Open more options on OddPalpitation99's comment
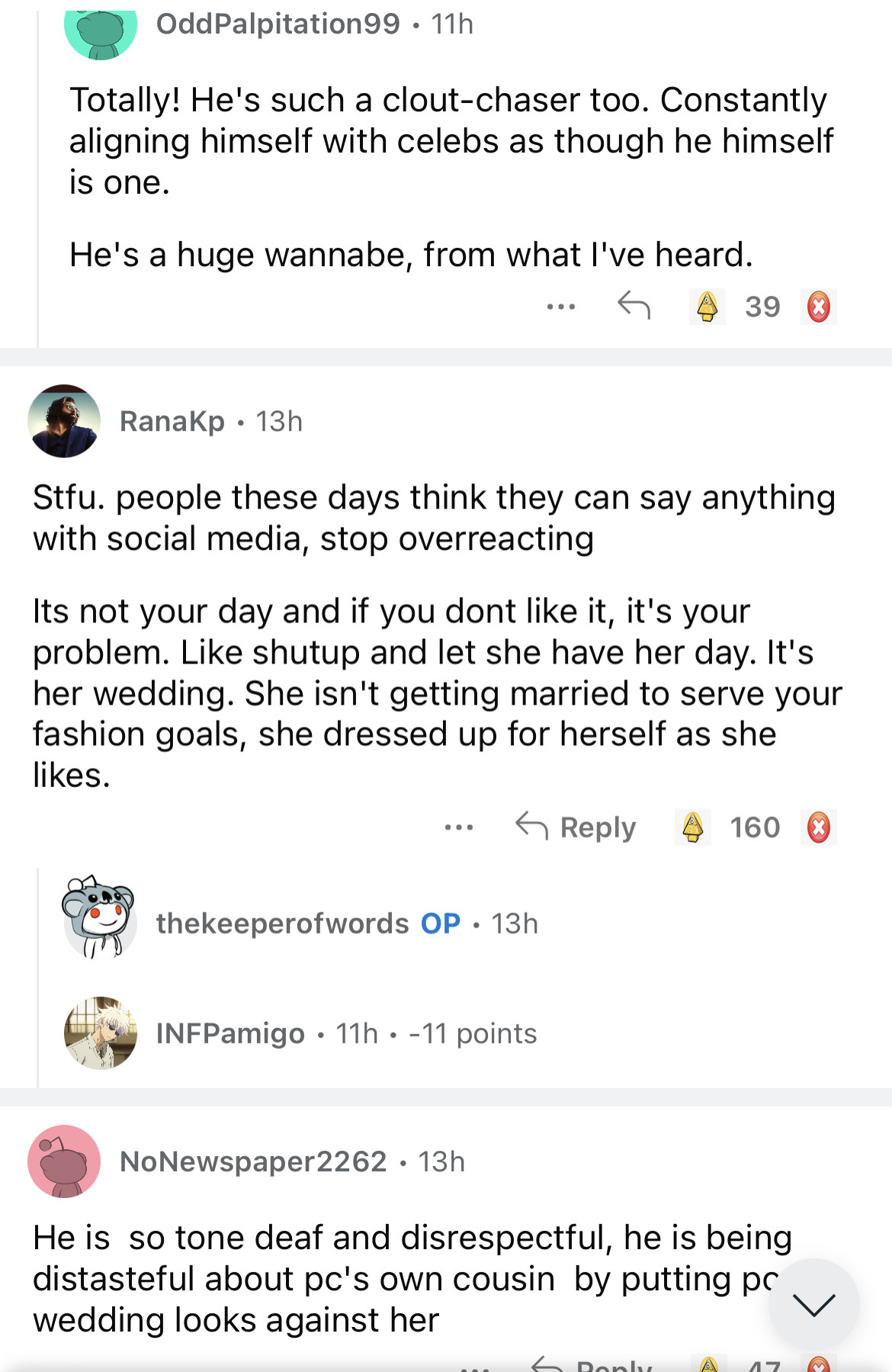 [561, 307]
